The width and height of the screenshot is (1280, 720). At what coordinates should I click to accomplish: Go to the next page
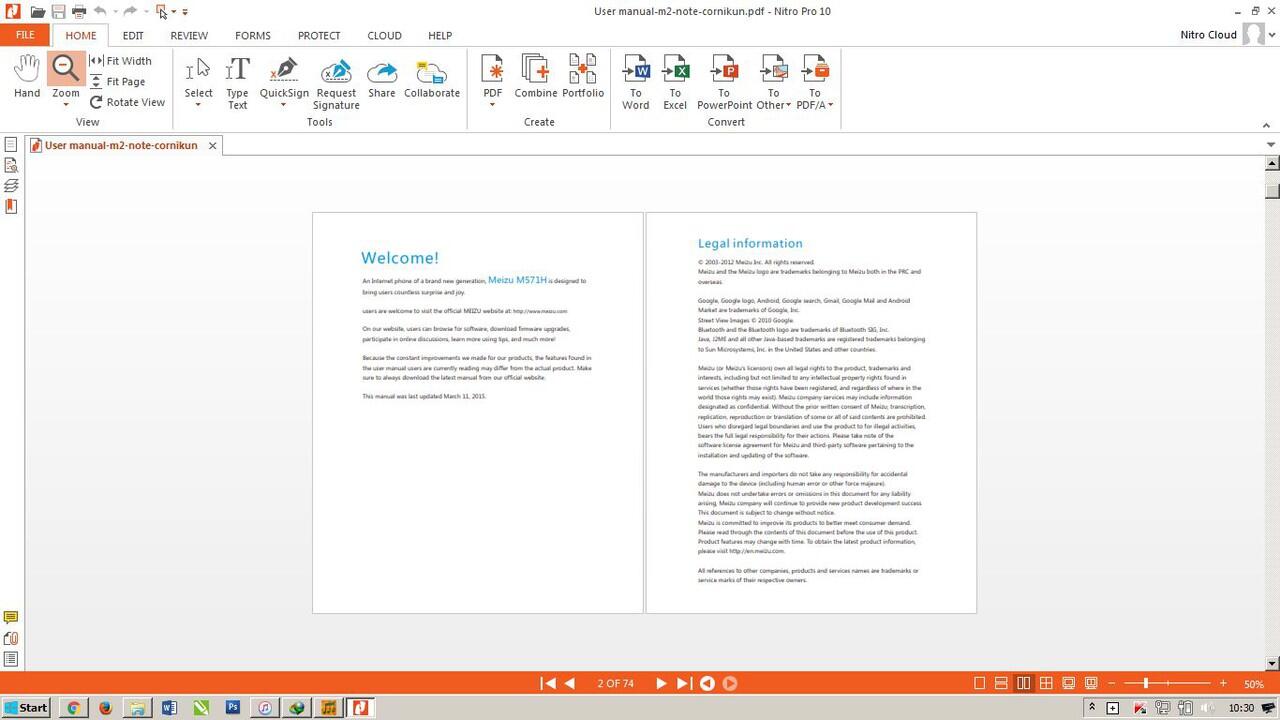coord(661,683)
